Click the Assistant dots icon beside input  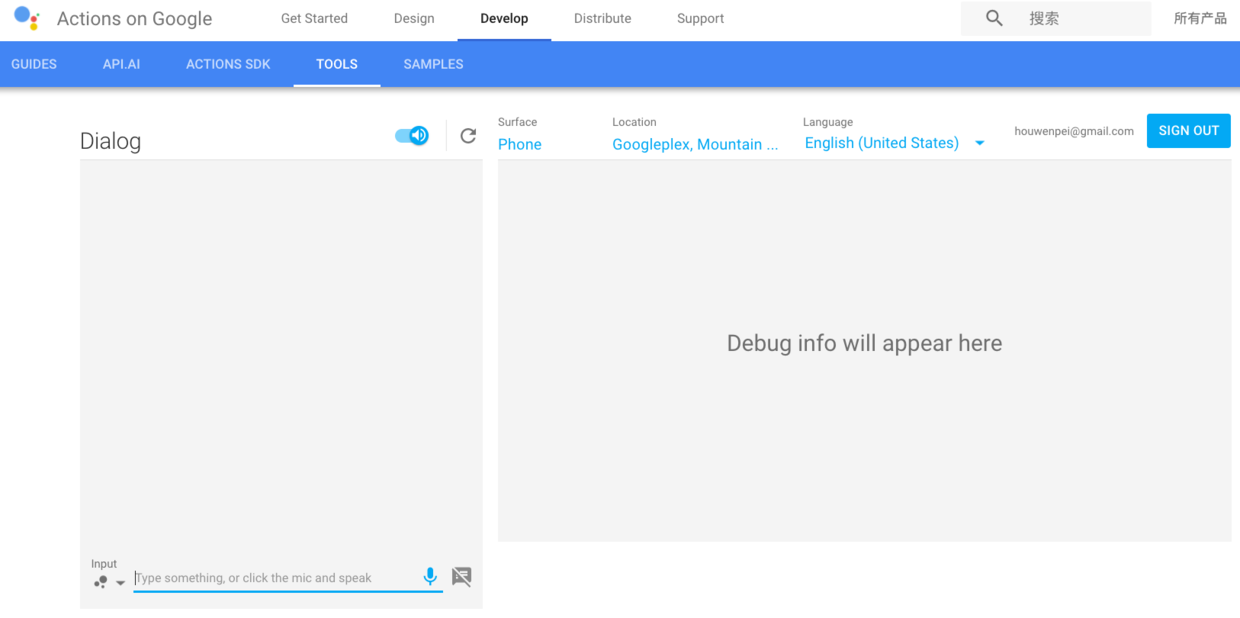point(101,582)
